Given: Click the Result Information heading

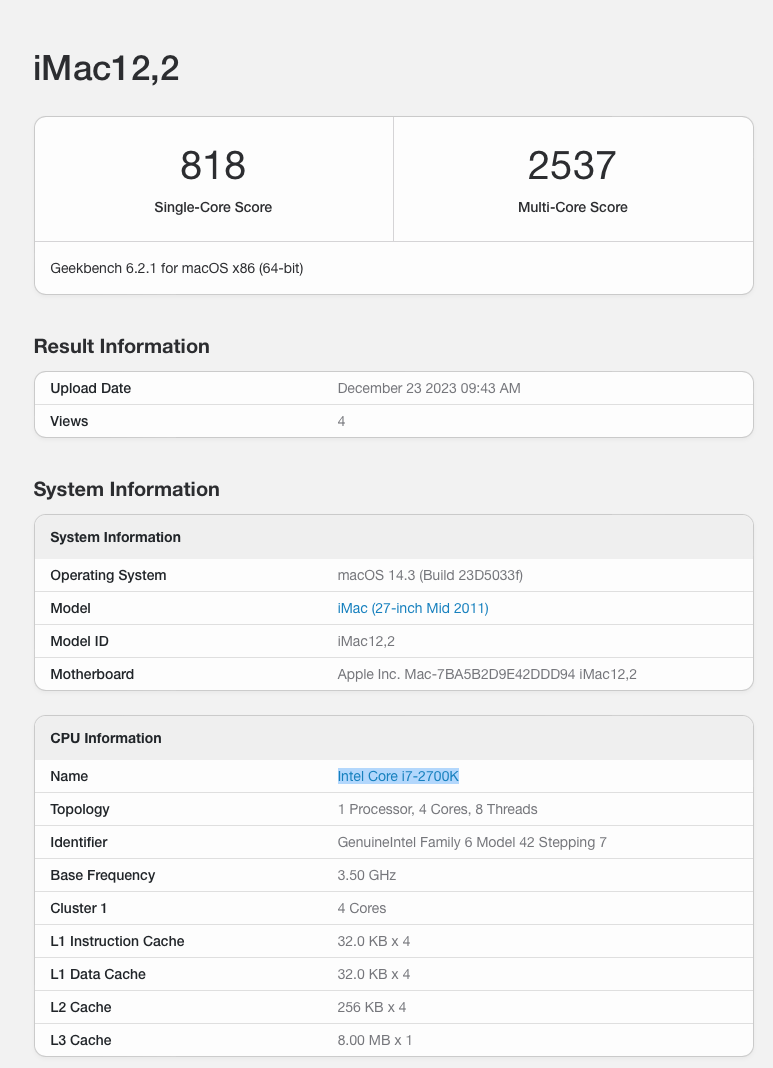Looking at the screenshot, I should [x=121, y=346].
